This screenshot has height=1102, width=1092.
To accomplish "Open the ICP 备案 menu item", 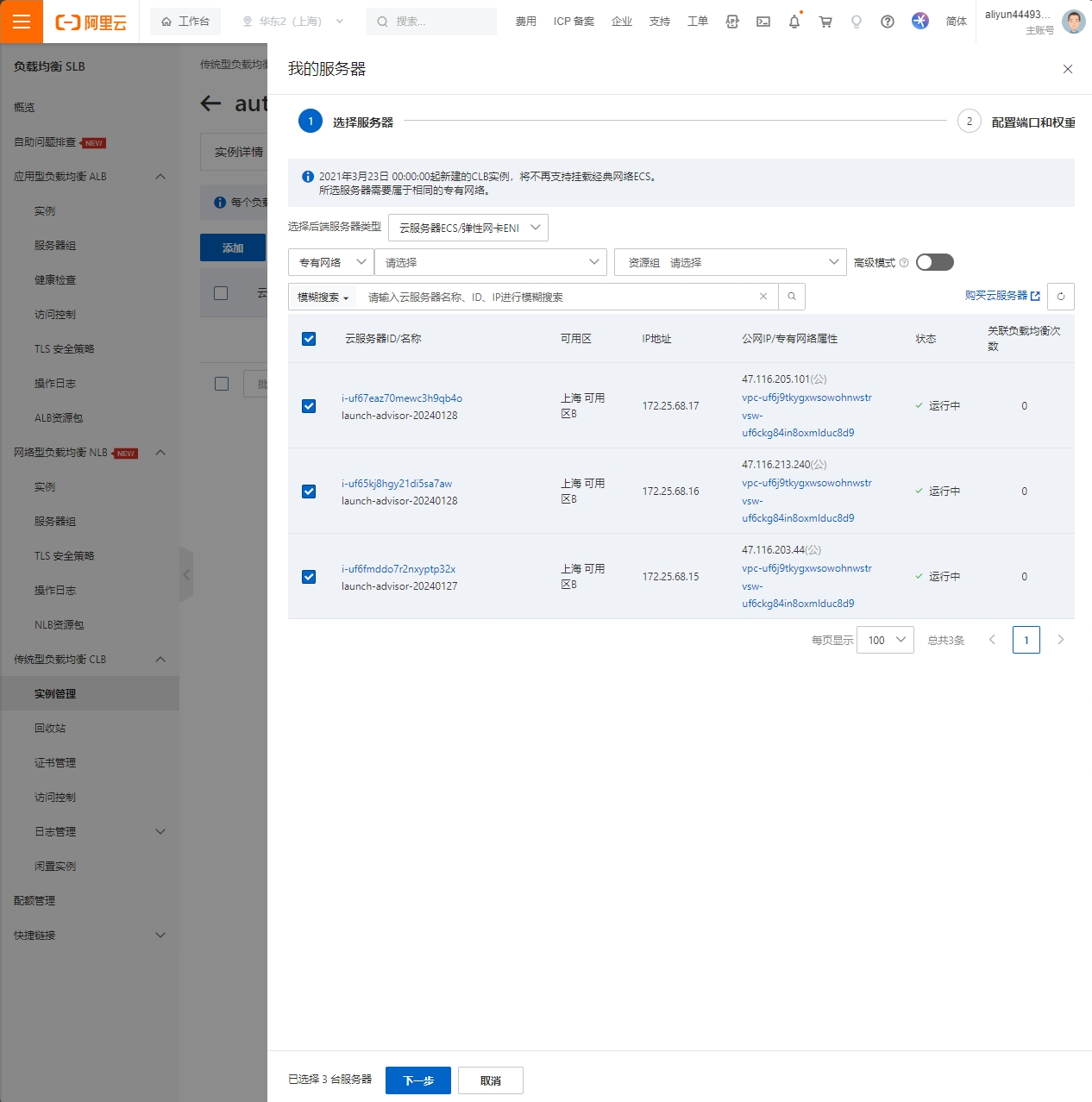I will [574, 22].
